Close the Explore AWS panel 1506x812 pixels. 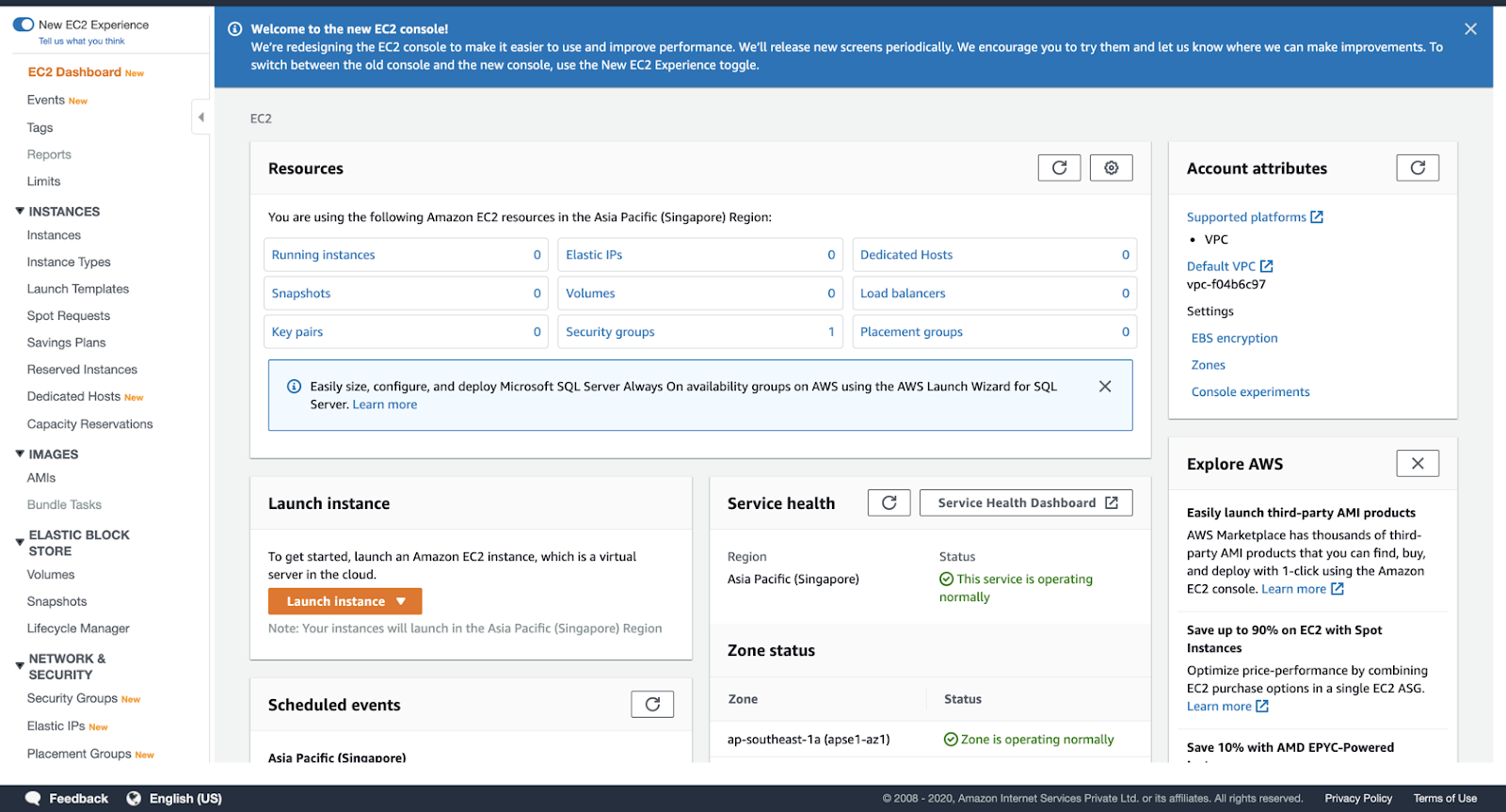click(x=1418, y=463)
